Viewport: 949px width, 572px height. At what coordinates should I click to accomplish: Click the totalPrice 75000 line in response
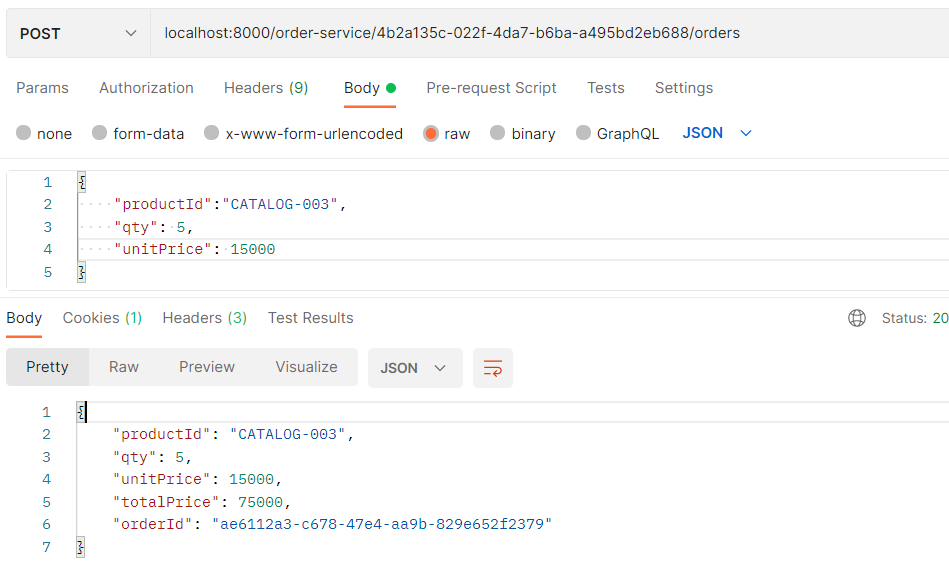pyautogui.click(x=202, y=502)
